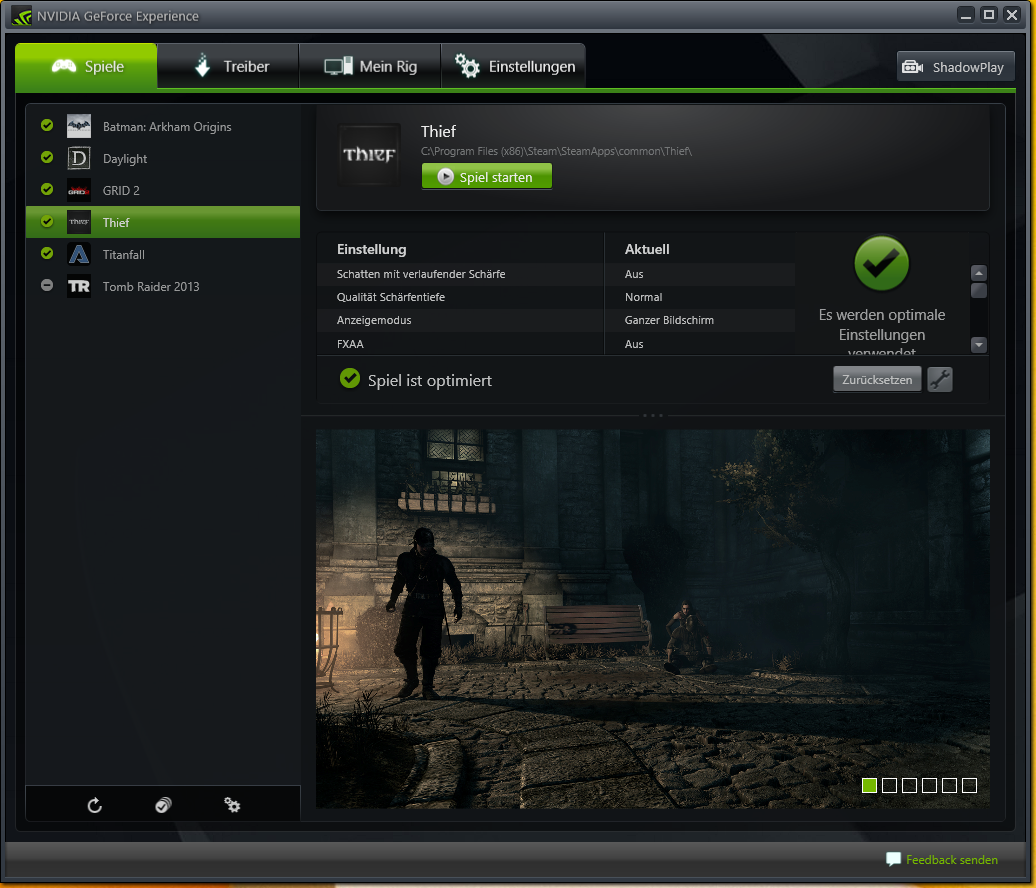Go to the Einstellungen tab
The width and height of the screenshot is (1036, 888).
pos(513,66)
